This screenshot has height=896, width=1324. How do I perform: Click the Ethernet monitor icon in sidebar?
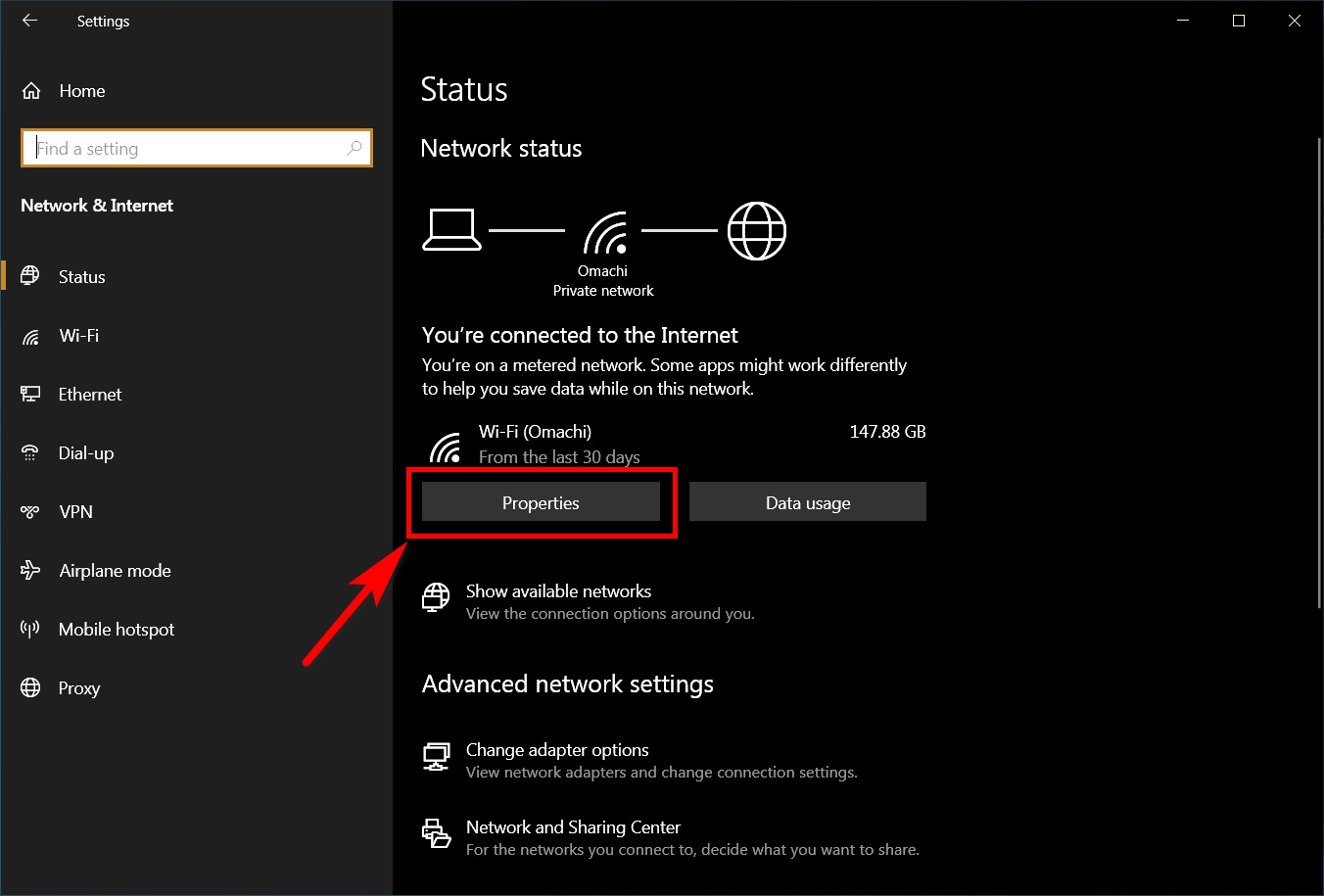(30, 394)
